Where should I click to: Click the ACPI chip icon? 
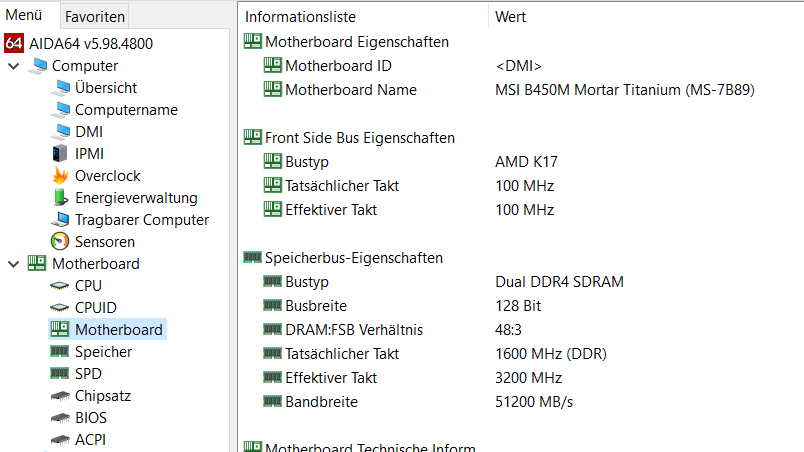(x=60, y=440)
